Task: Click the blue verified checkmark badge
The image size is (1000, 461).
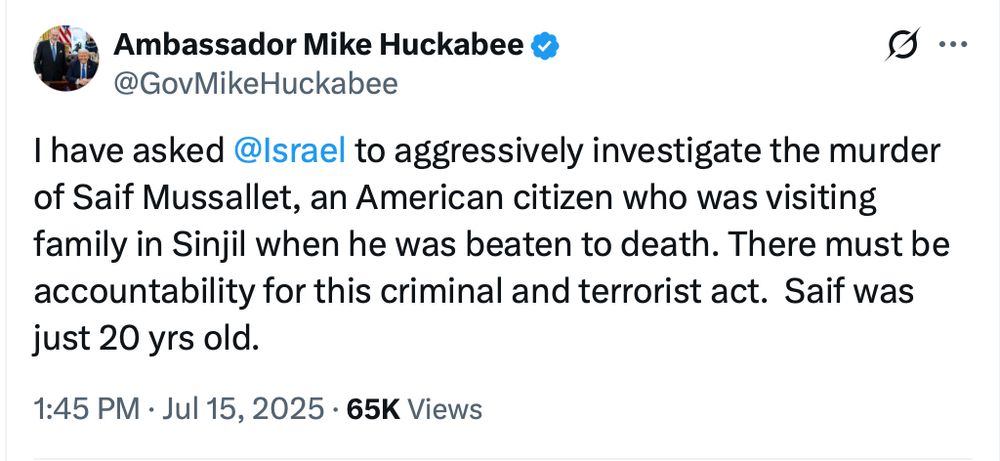Action: (546, 45)
